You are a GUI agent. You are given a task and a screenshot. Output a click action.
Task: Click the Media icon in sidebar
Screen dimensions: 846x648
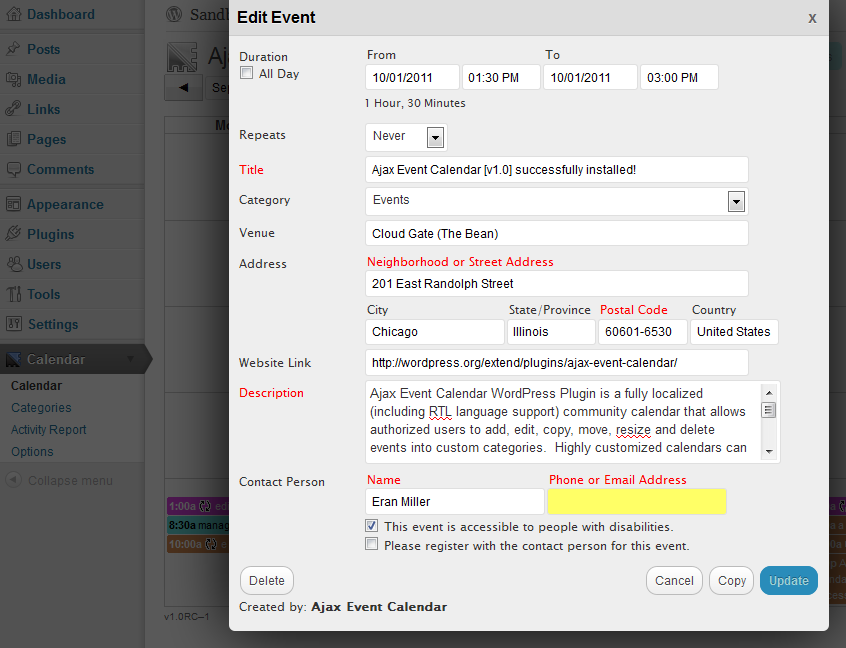pos(13,79)
